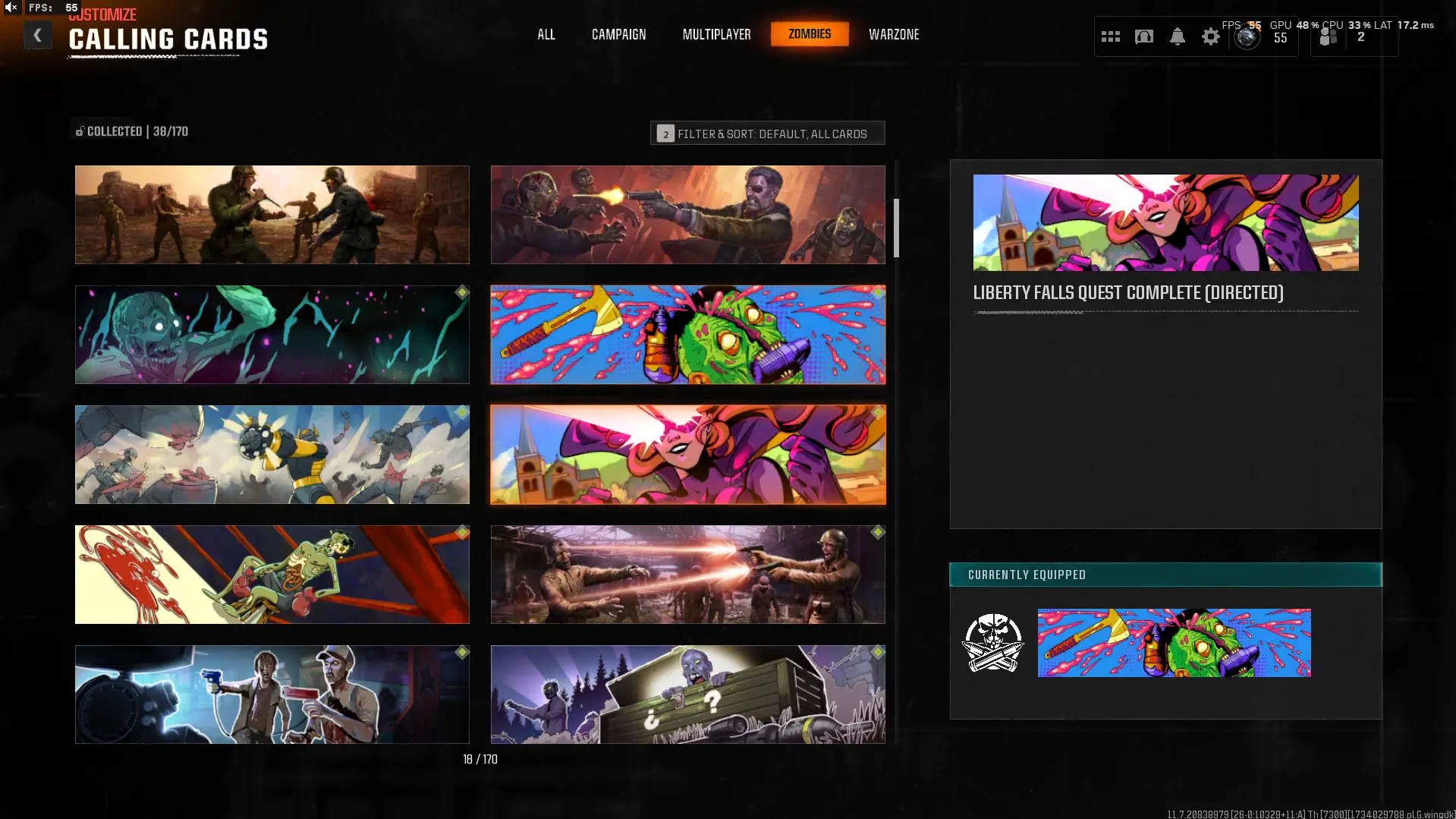Open the settings gear

1210,36
